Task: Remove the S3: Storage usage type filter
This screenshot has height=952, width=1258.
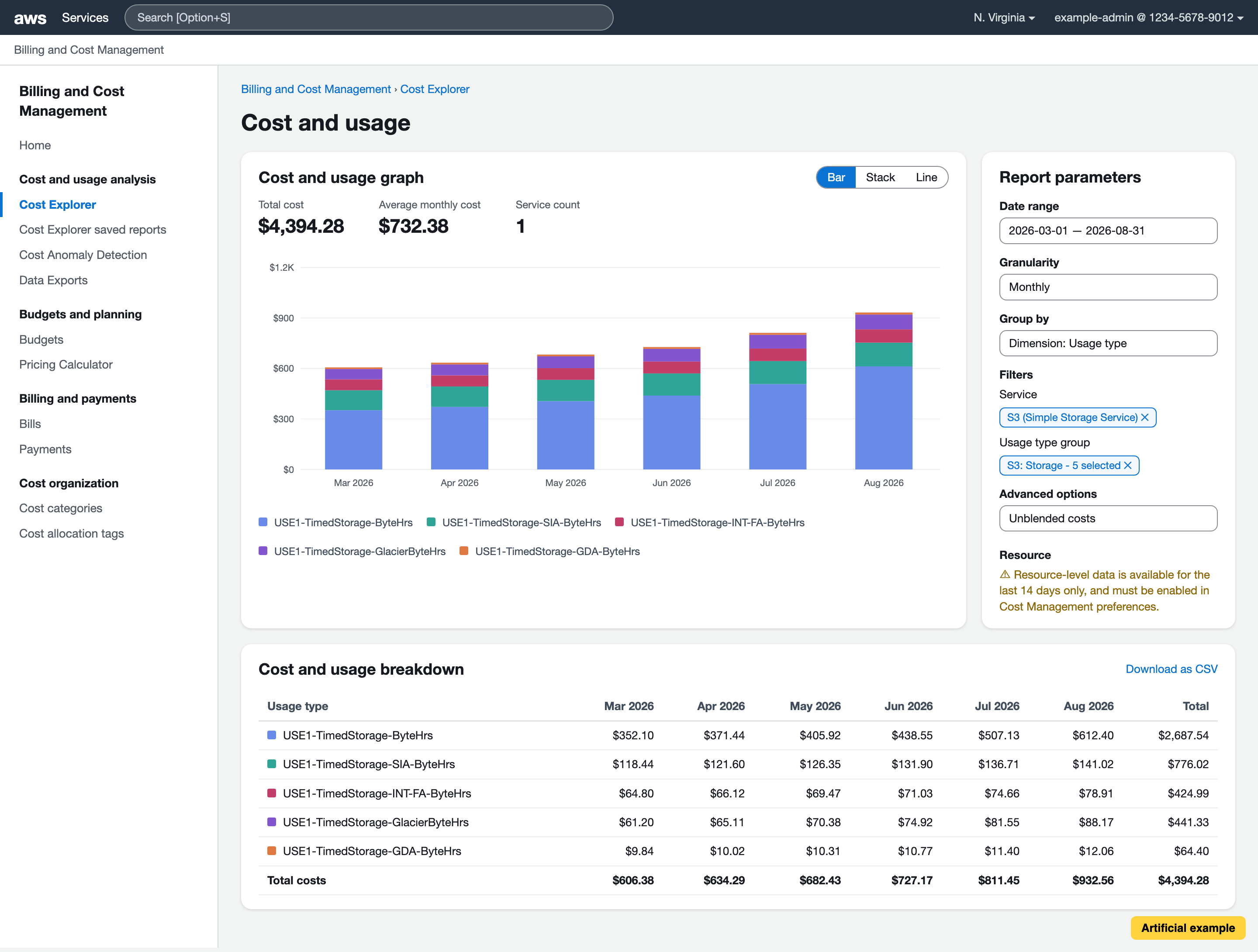Action: coord(1128,465)
